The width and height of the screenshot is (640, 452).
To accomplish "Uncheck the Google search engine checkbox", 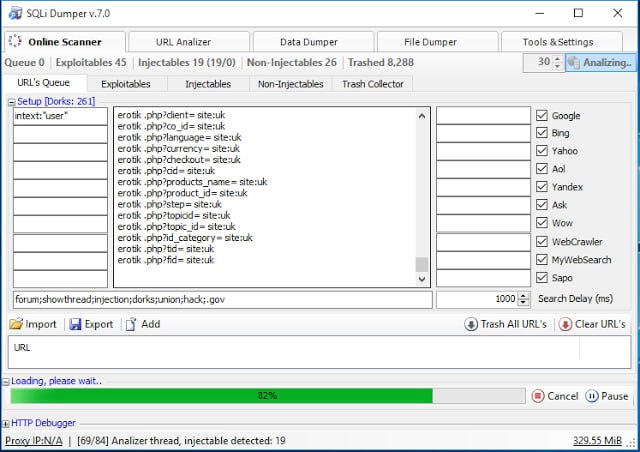I will point(542,115).
